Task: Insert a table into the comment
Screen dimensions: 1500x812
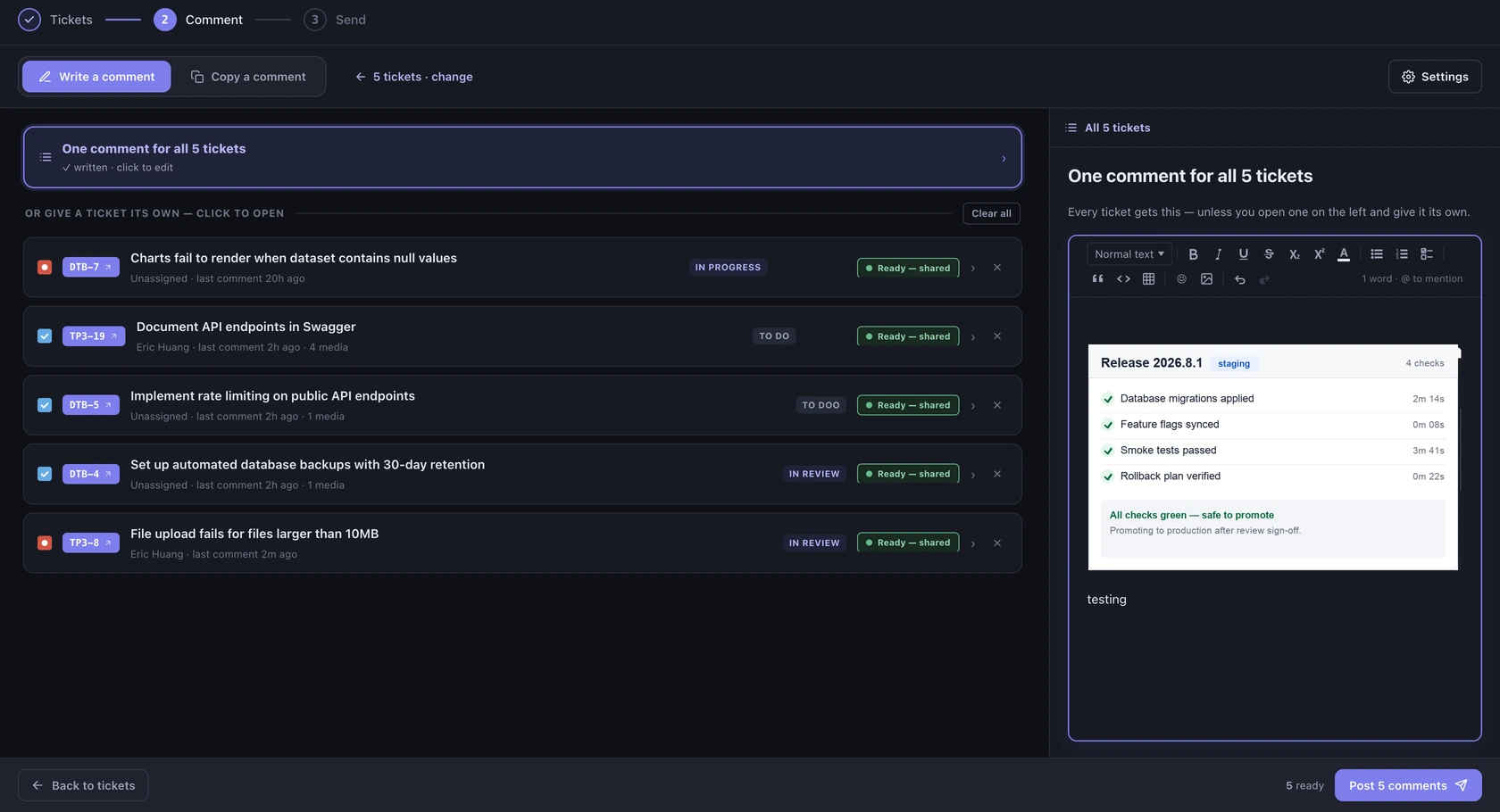Action: (1148, 279)
